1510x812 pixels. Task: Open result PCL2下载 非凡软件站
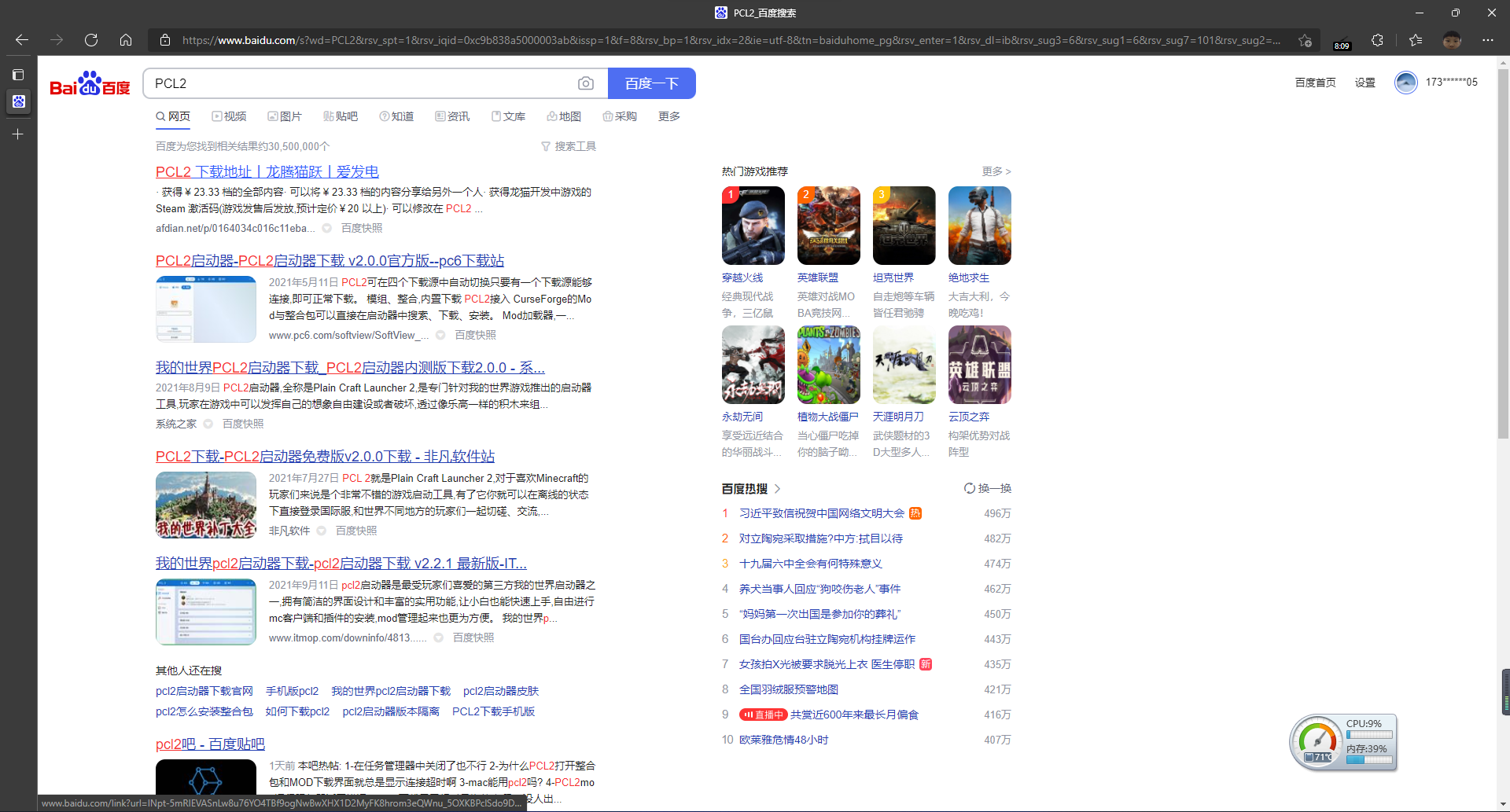pyautogui.click(x=325, y=457)
